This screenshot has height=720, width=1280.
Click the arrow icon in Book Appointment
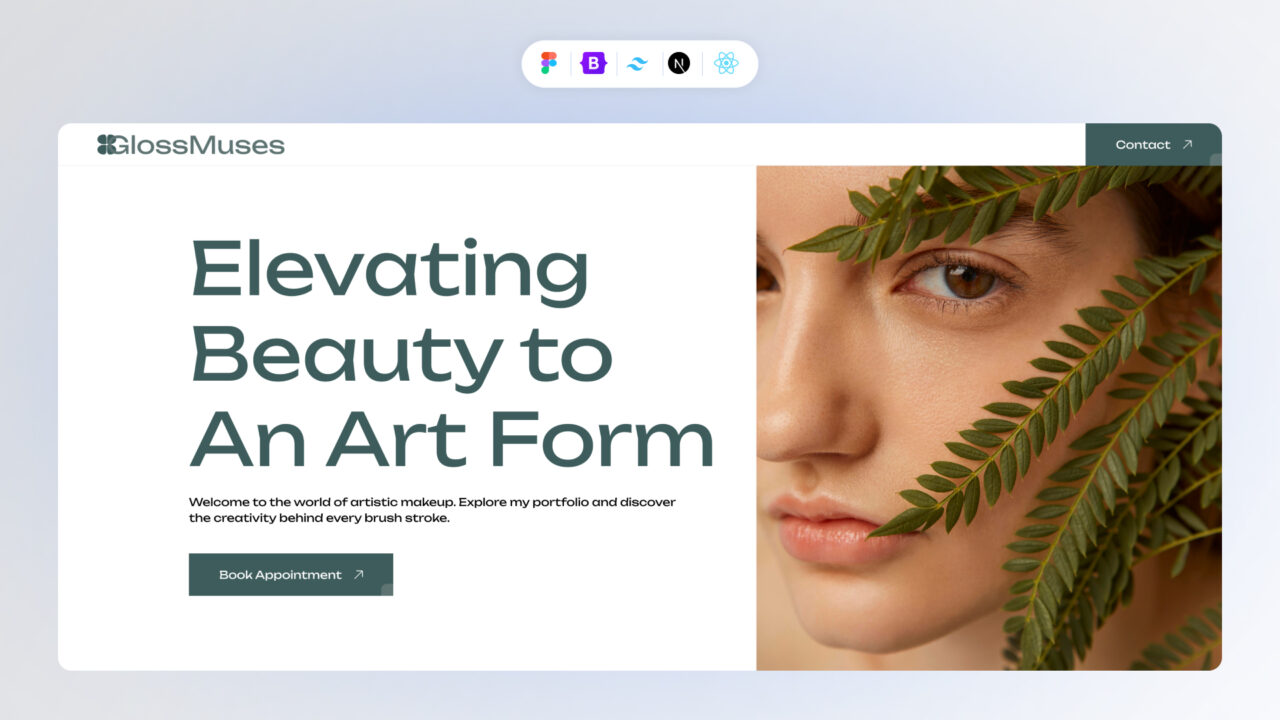pyautogui.click(x=358, y=575)
